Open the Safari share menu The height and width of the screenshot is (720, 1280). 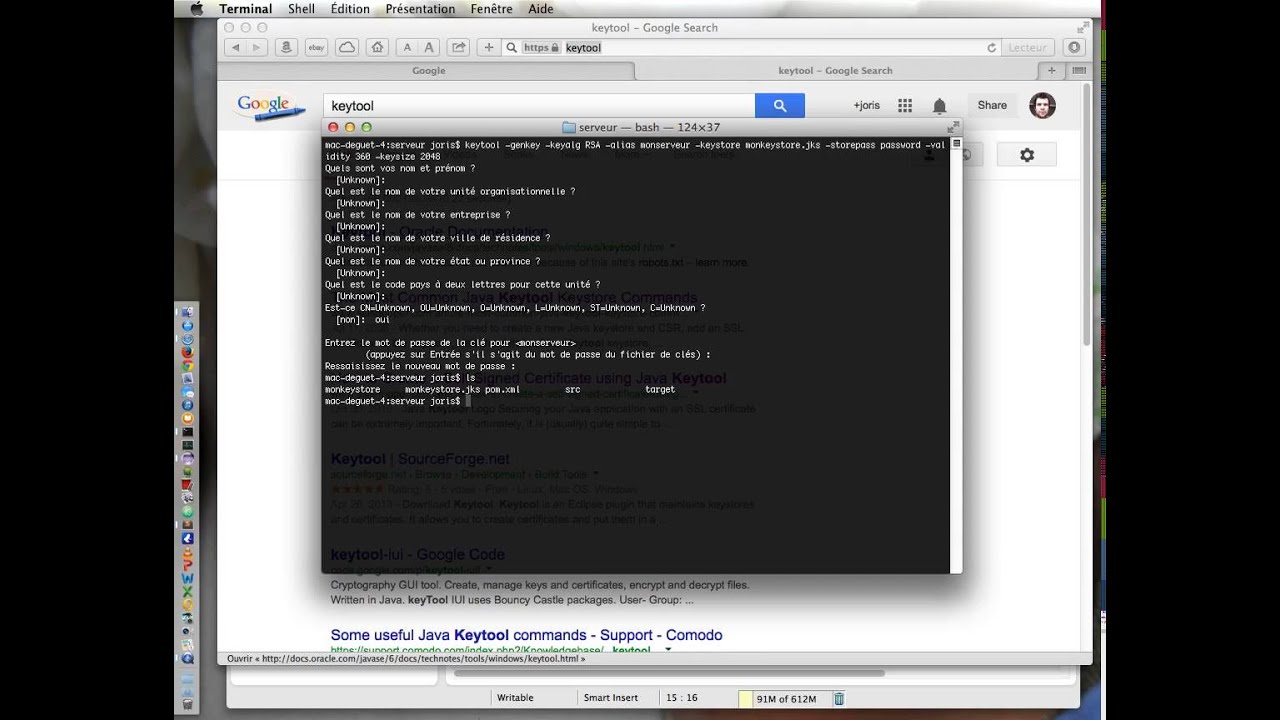coord(459,47)
